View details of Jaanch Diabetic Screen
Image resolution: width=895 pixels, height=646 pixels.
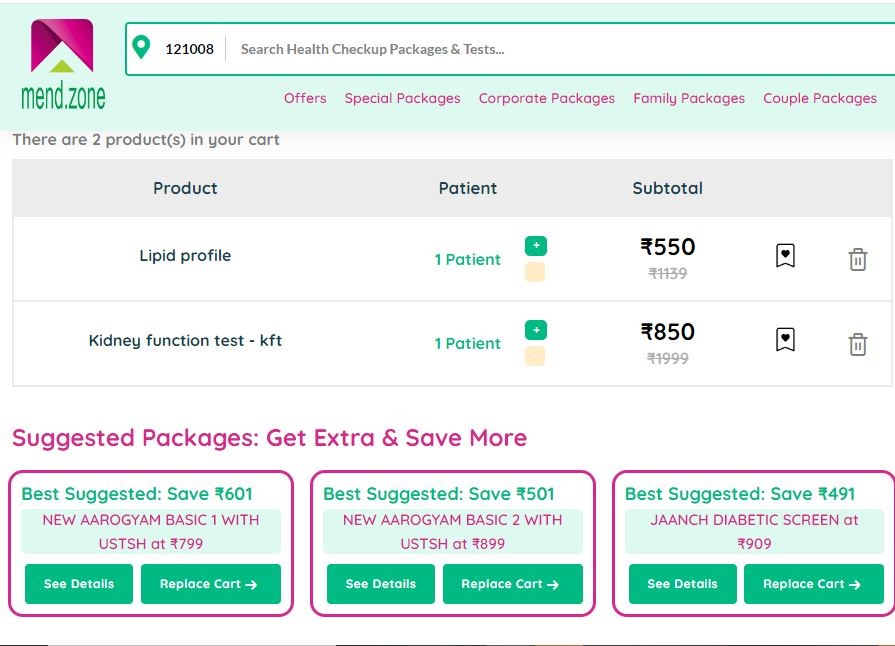pyautogui.click(x=682, y=584)
